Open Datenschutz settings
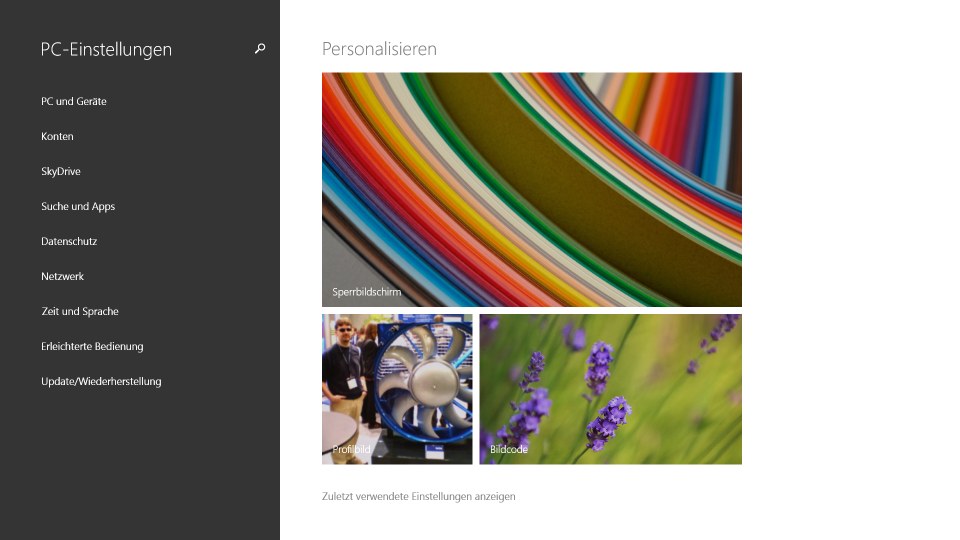 pyautogui.click(x=69, y=241)
